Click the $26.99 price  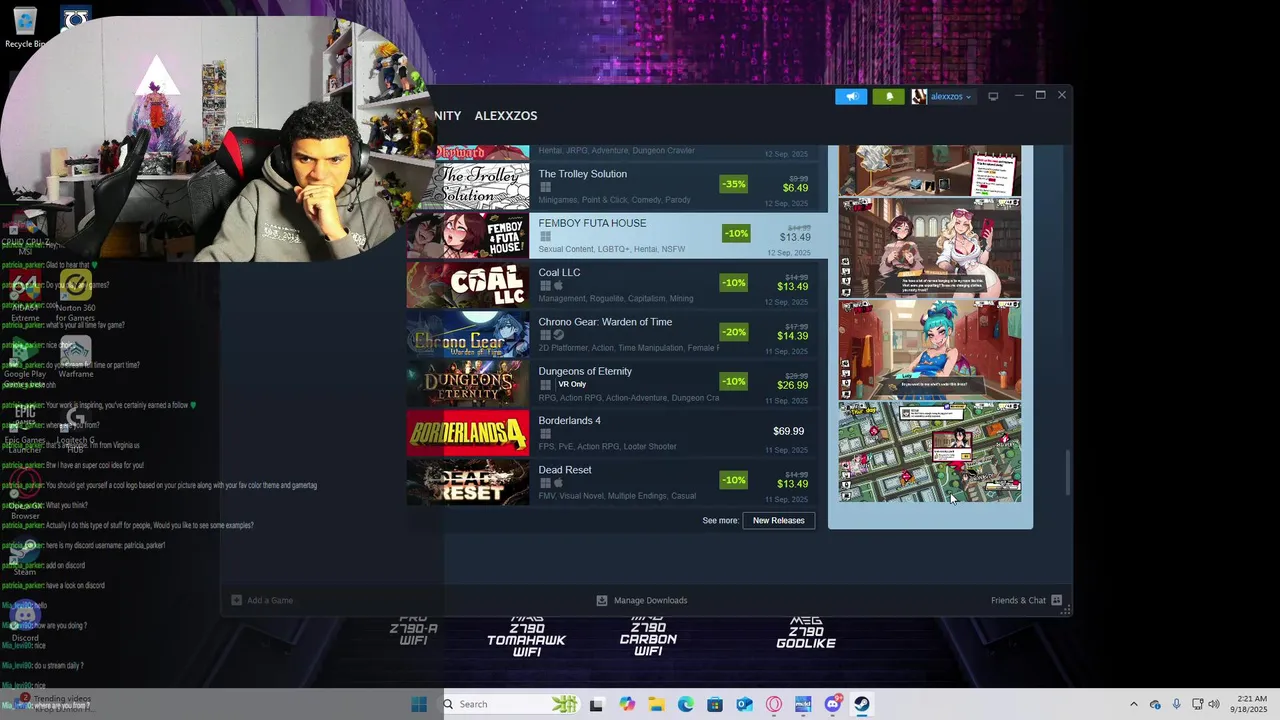[793, 385]
